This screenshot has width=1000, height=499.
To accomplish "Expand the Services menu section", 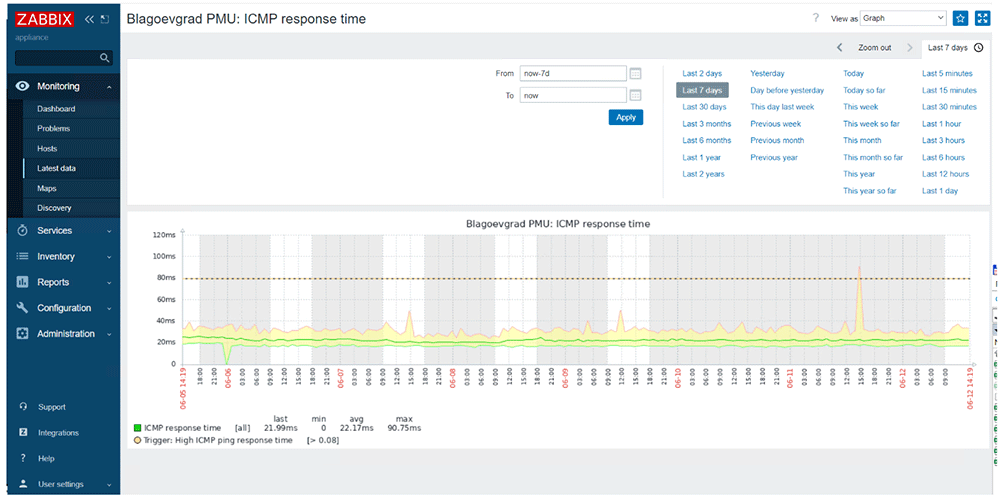I will [x=109, y=231].
